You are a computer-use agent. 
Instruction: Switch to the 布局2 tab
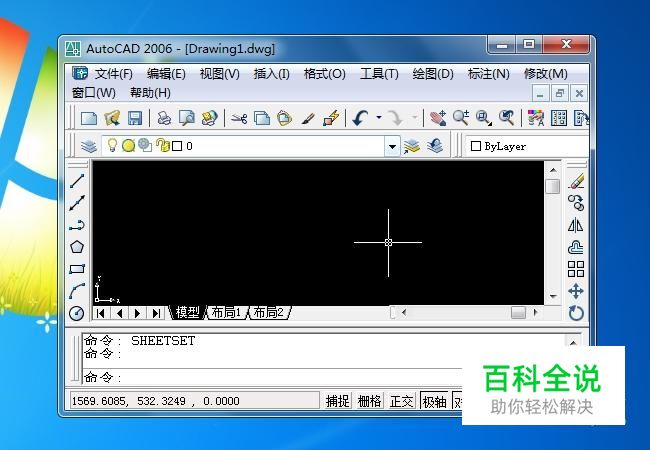click(269, 312)
